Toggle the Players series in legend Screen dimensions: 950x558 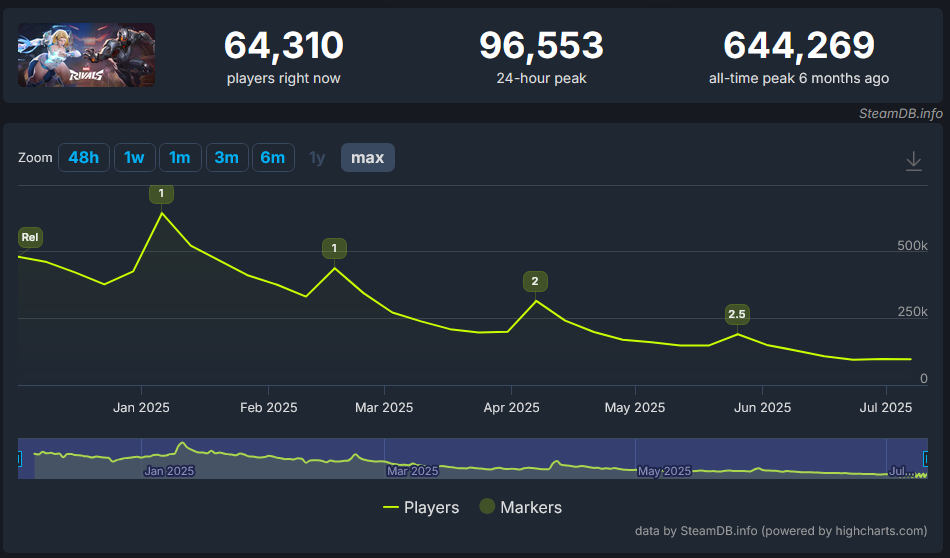click(421, 507)
